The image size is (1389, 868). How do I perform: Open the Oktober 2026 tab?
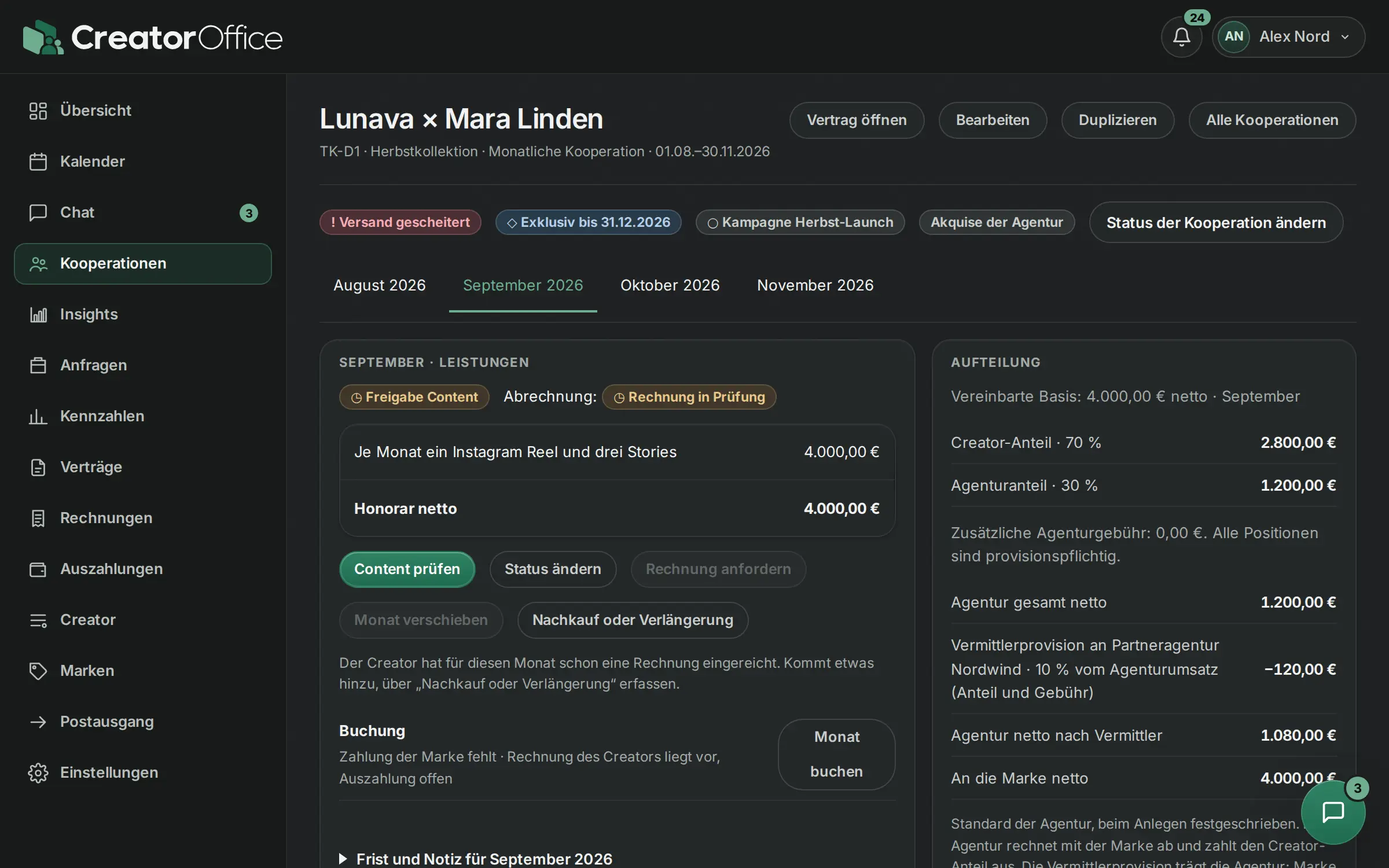pos(670,285)
